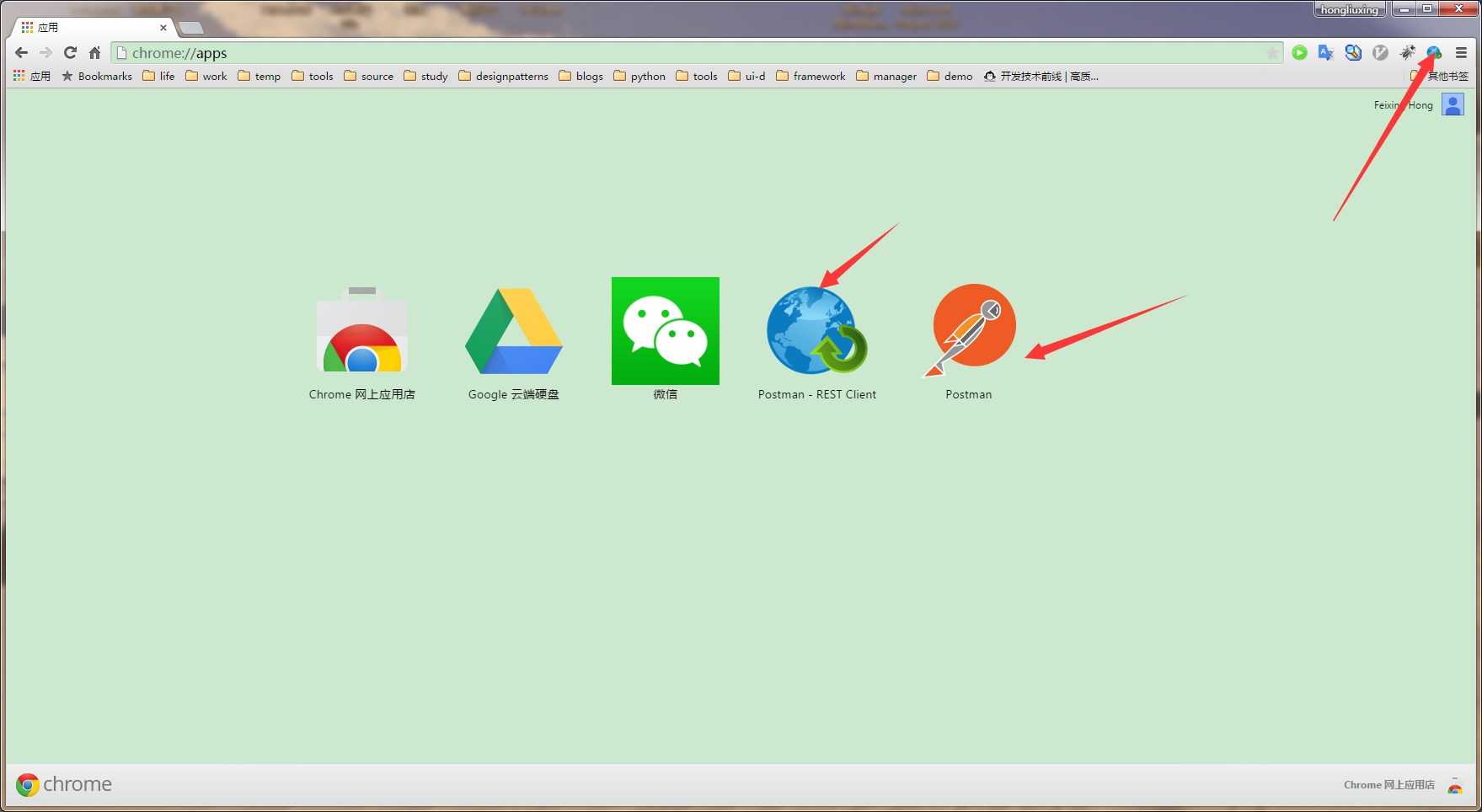This screenshot has width=1482, height=812.
Task: Open the life bookmark folder
Action: coord(158,76)
